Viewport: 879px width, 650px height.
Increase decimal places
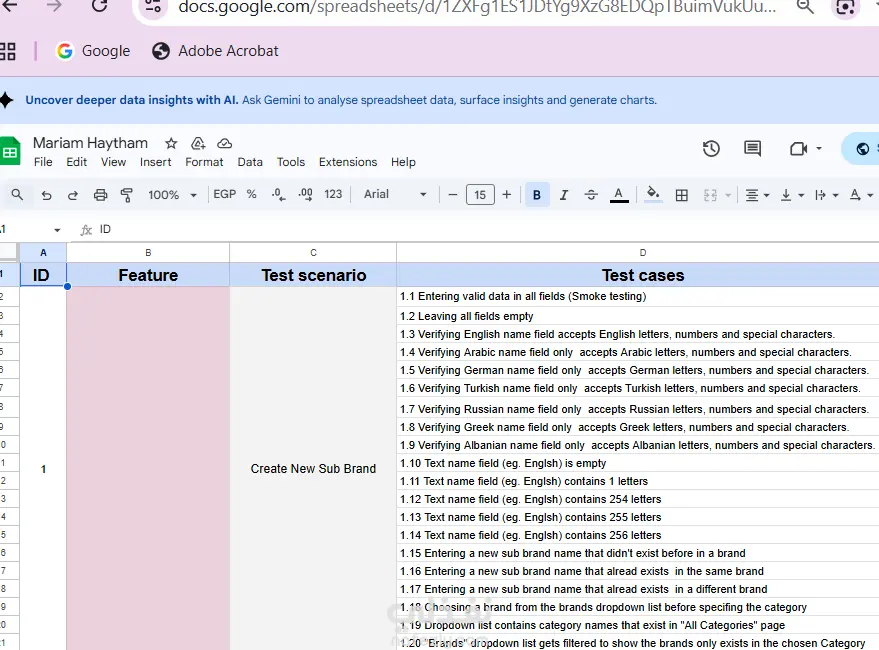pos(306,195)
